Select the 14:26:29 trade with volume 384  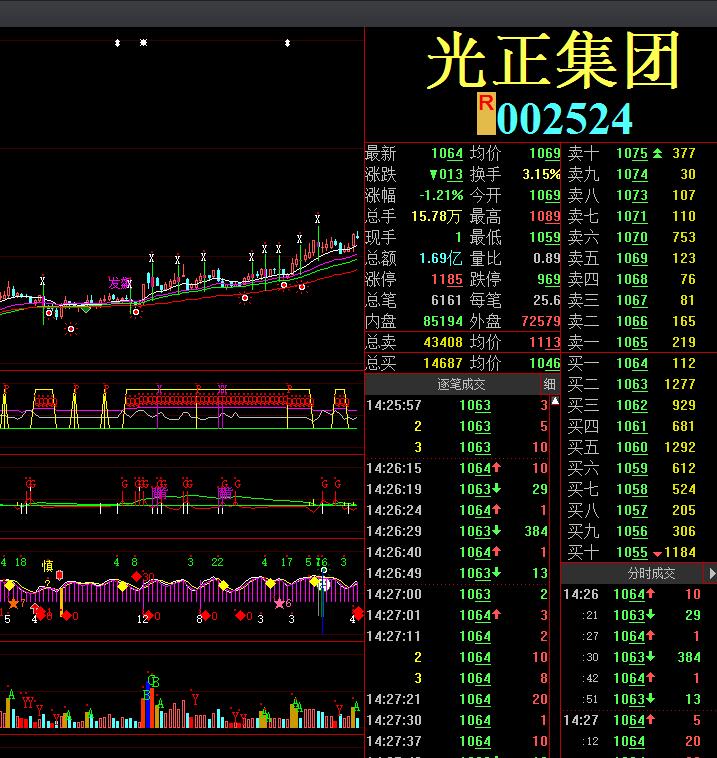457,531
